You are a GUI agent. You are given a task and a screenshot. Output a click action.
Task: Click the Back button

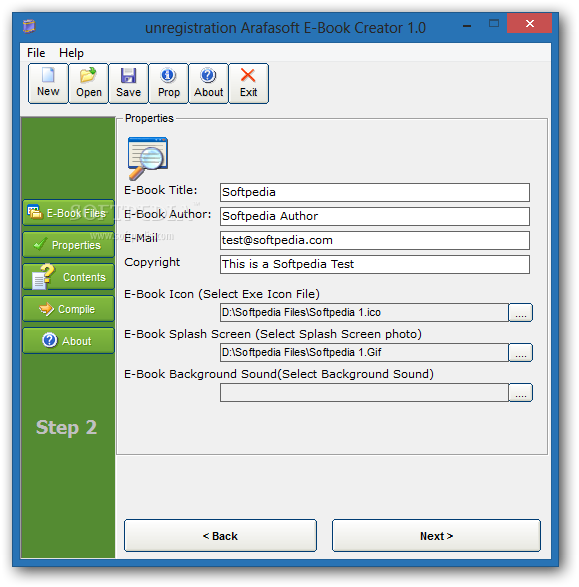[x=220, y=536]
